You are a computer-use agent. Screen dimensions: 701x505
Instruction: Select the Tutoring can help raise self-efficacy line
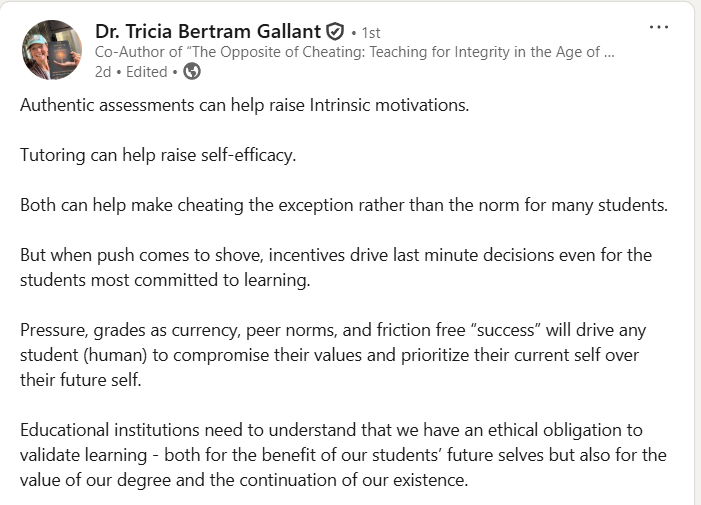click(x=158, y=156)
